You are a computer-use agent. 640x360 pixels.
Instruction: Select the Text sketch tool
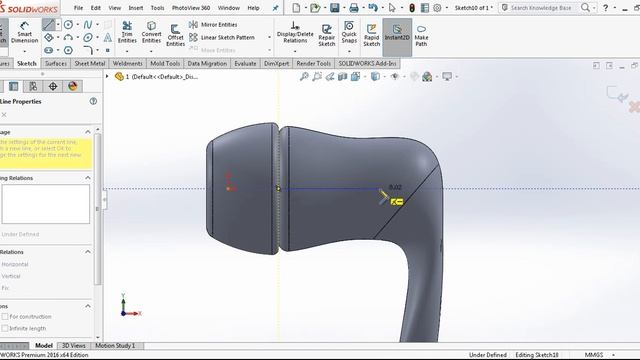pyautogui.click(x=108, y=38)
